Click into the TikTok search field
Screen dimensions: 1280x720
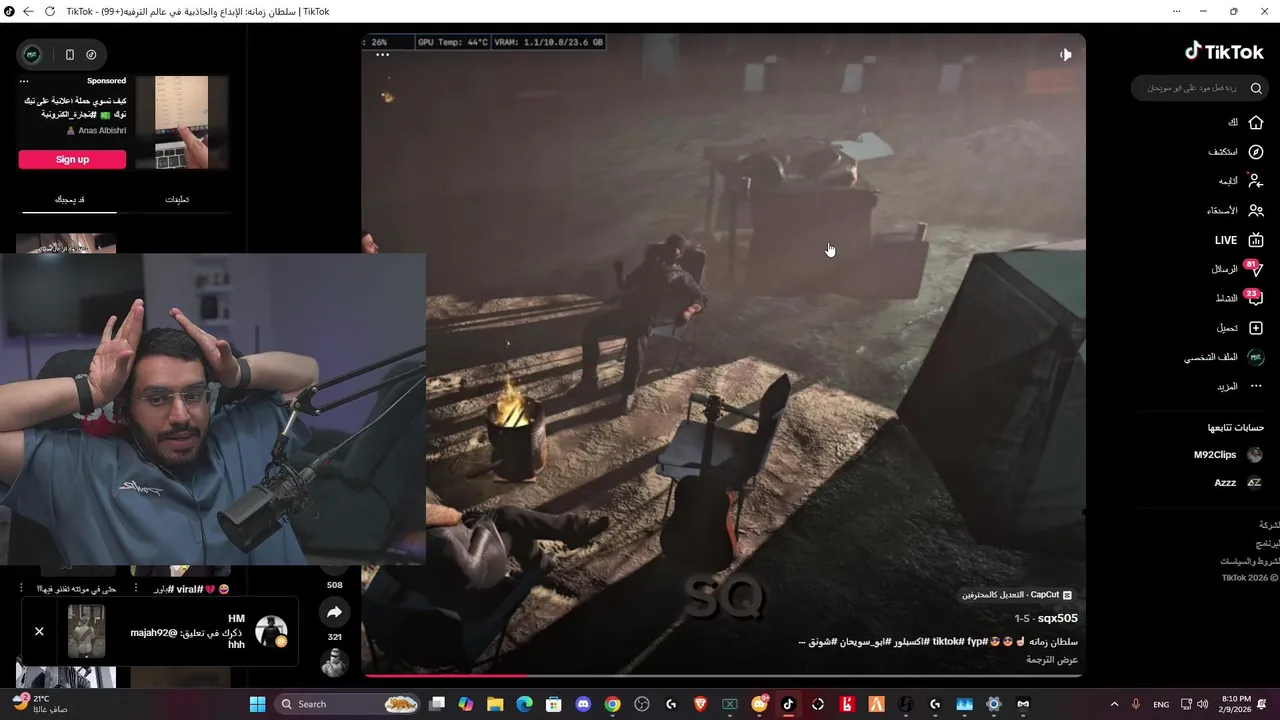[1200, 88]
